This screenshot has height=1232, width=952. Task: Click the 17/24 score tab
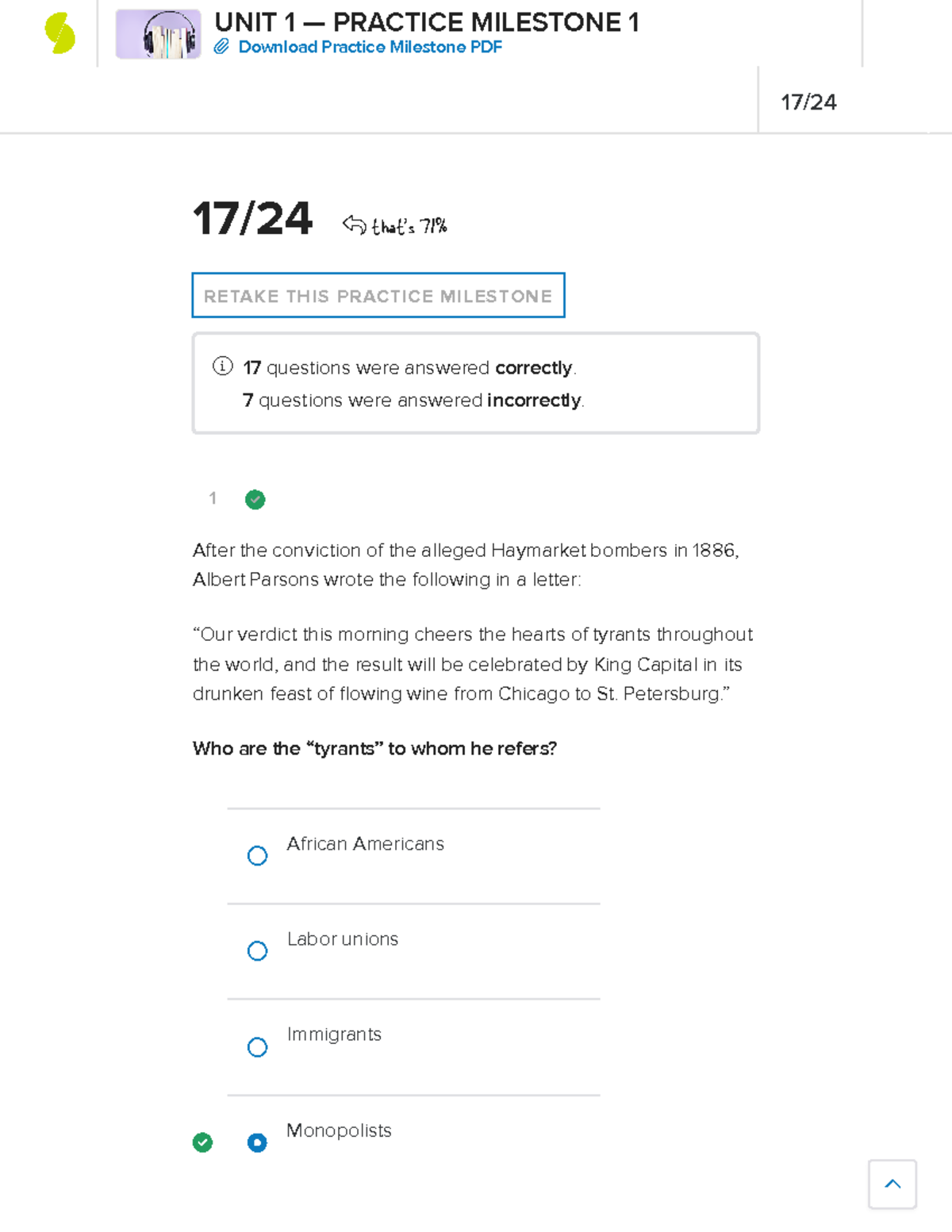point(808,102)
